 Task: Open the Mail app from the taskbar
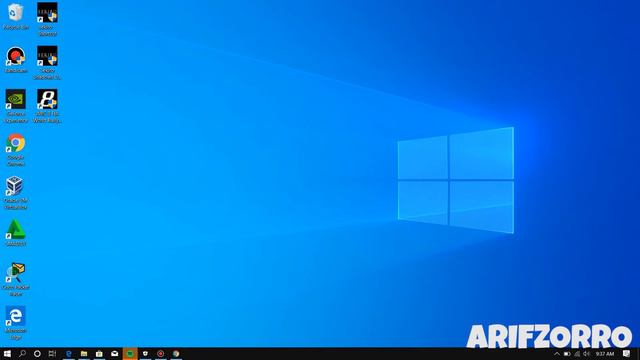115,353
